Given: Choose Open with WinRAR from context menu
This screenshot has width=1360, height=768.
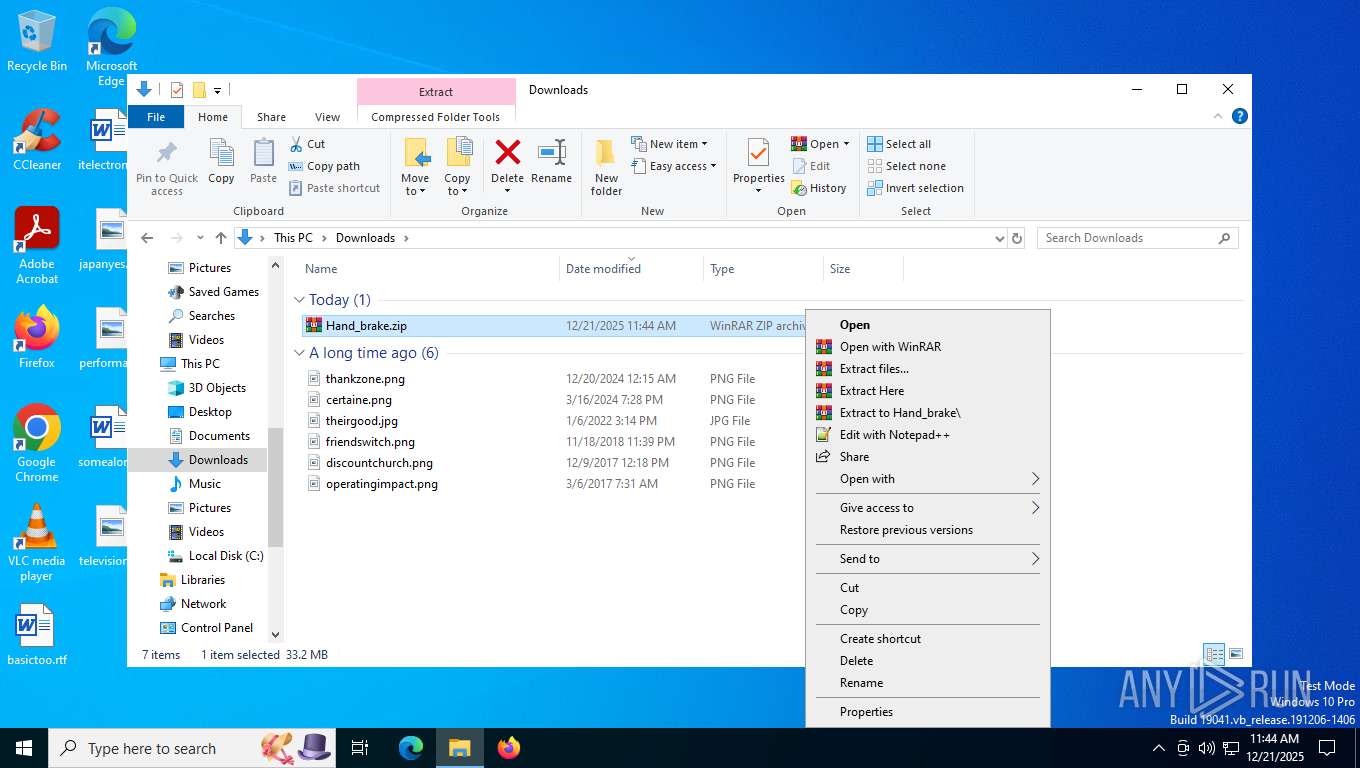Looking at the screenshot, I should coord(928,347).
